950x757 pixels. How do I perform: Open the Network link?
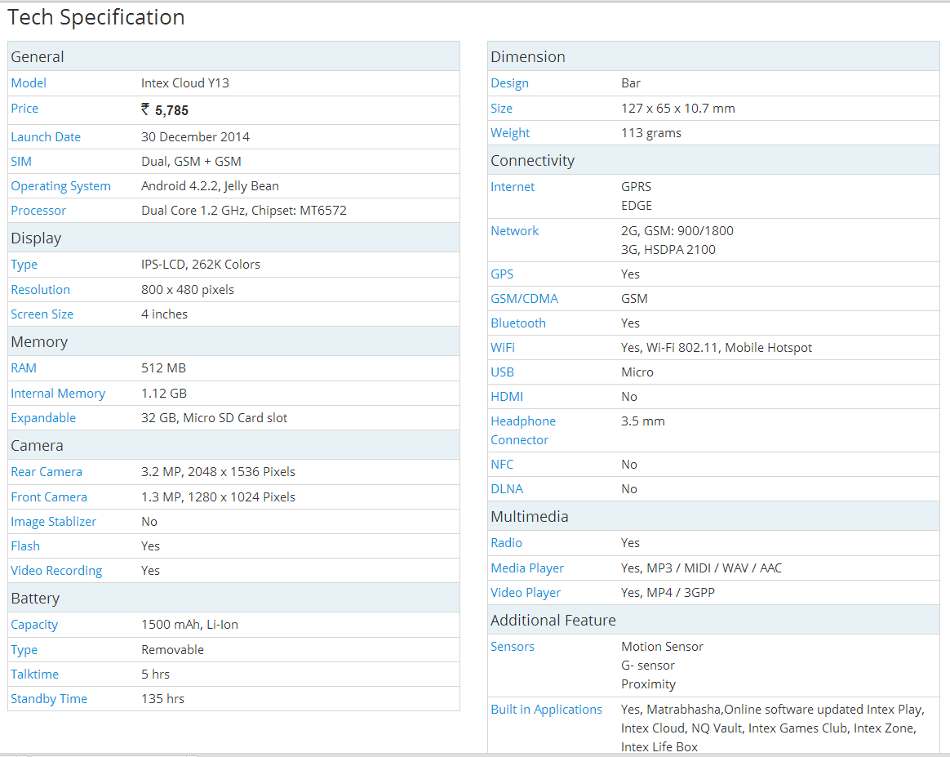coord(514,231)
